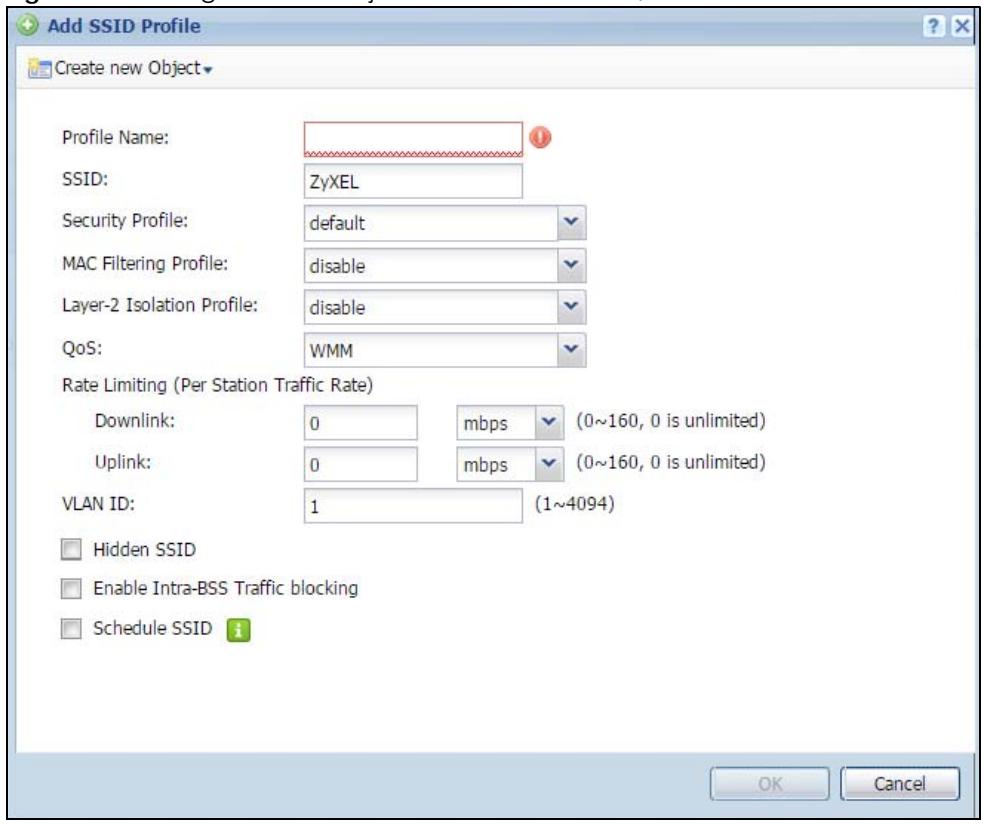Click the Uplink '(0~160, 0 is unlimited)' hint

[x=671, y=462]
